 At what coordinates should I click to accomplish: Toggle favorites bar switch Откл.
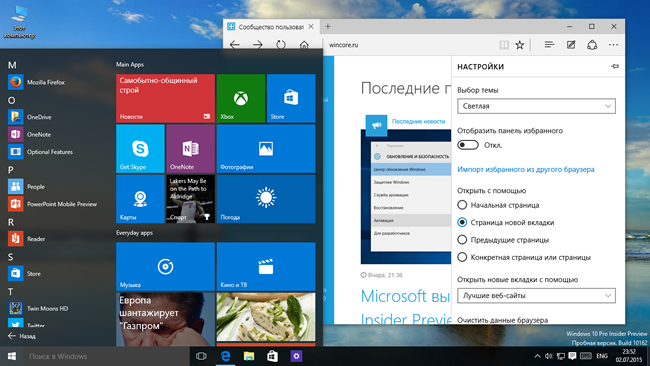[468, 145]
